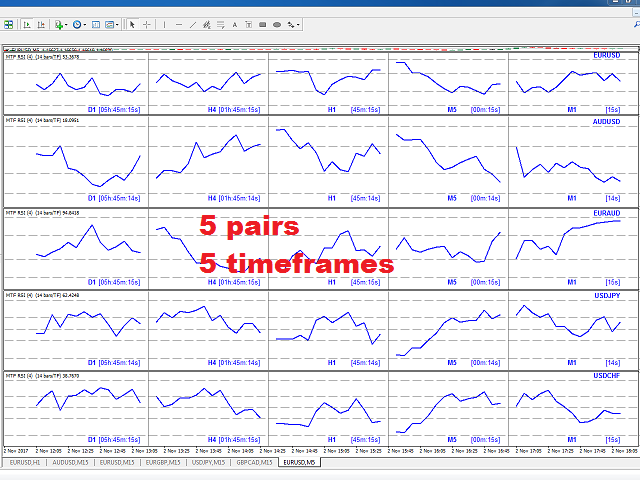Click the EURUSD pair label
This screenshot has height=480, width=640.
click(x=607, y=55)
